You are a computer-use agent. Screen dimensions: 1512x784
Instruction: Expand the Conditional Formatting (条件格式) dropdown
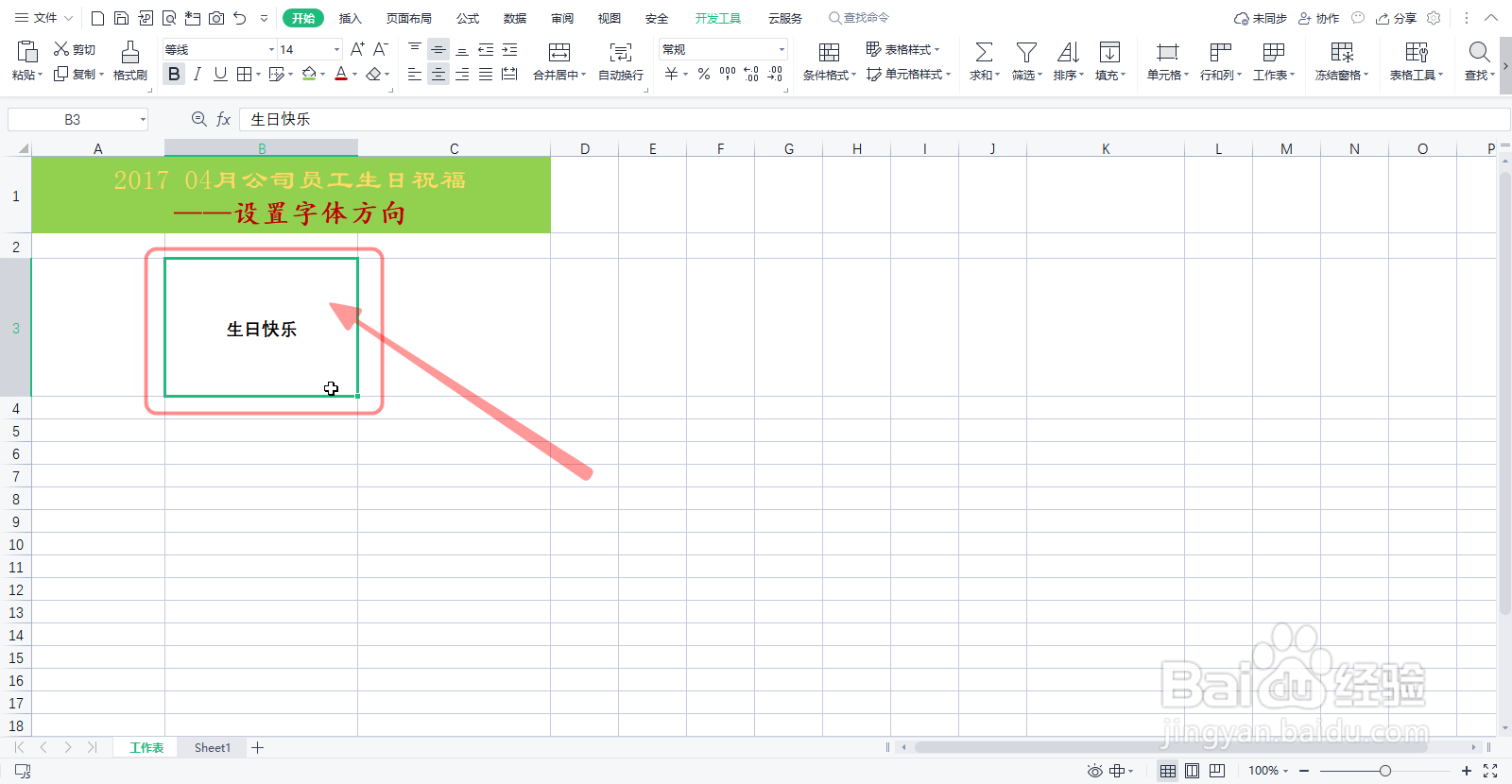point(853,76)
